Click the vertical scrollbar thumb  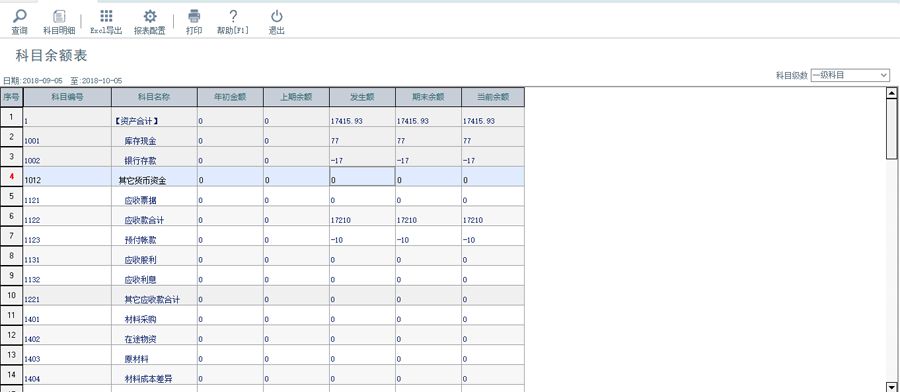(x=891, y=128)
